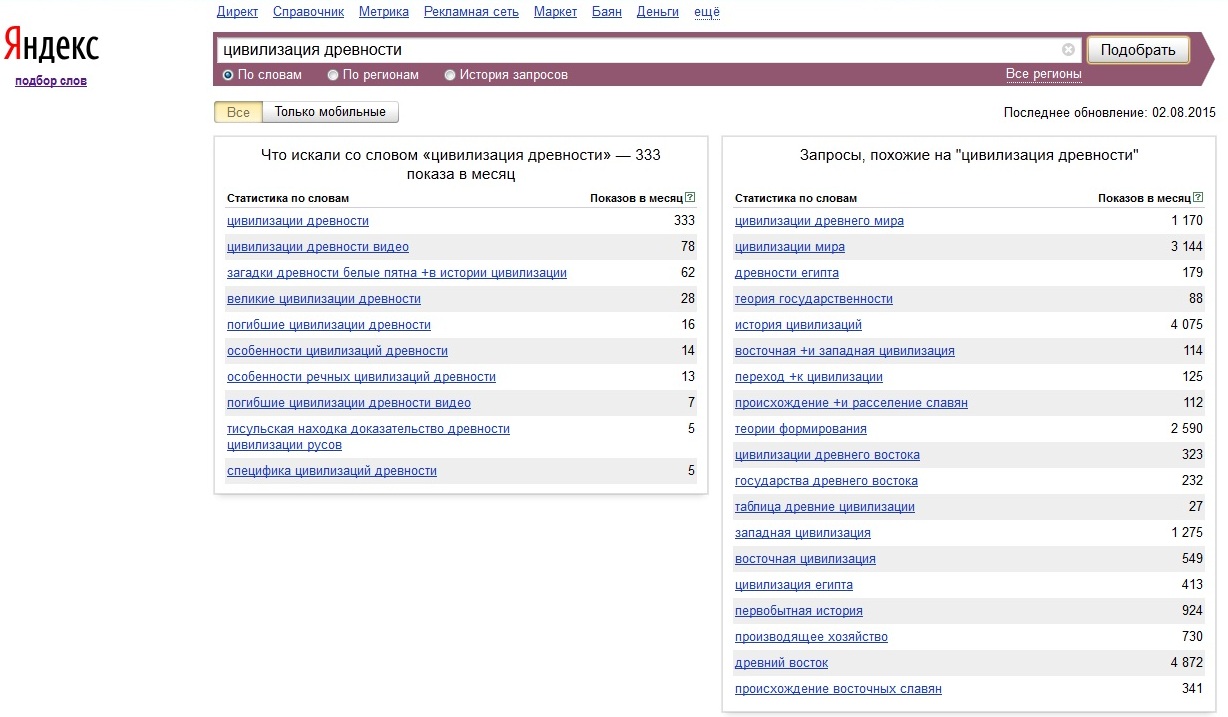This screenshot has height=717, width=1228.
Task: Click the Подобрать button
Action: point(1138,49)
